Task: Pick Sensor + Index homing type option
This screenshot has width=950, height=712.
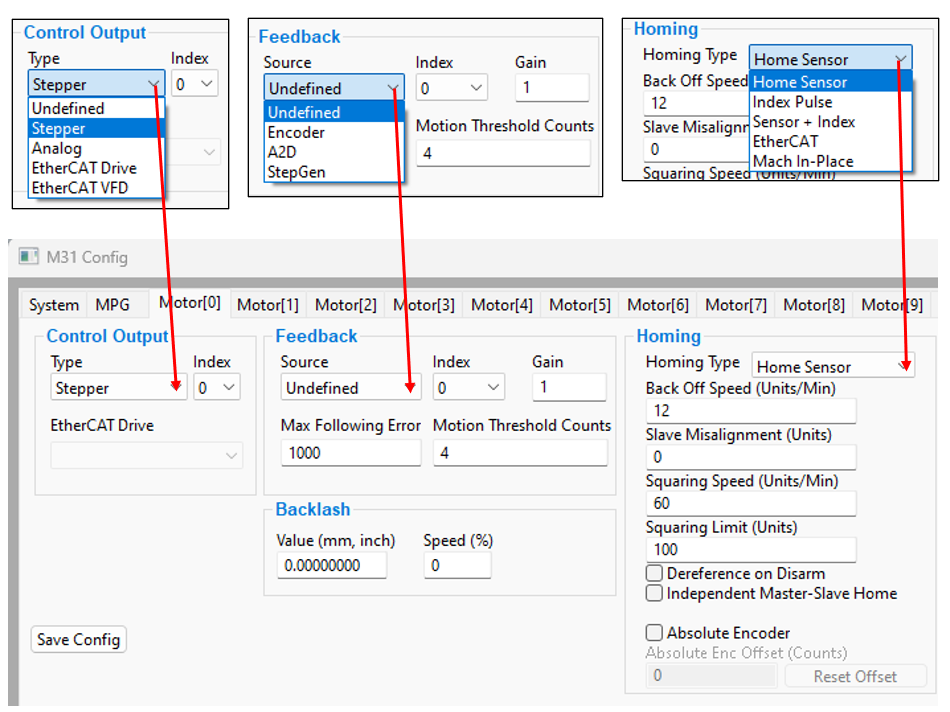Action: point(804,122)
